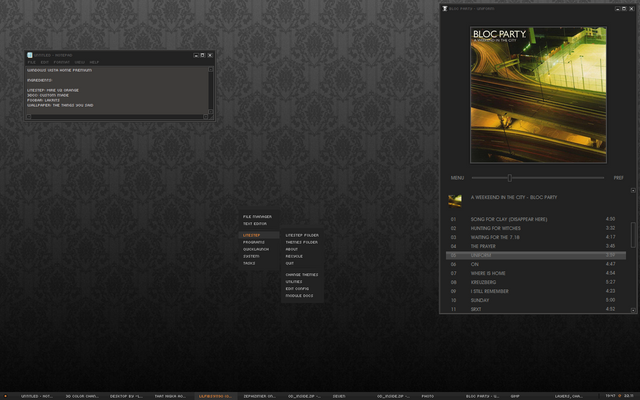Select track 08 Kreuzberg
Screen dimensions: 640x400
coord(536,282)
